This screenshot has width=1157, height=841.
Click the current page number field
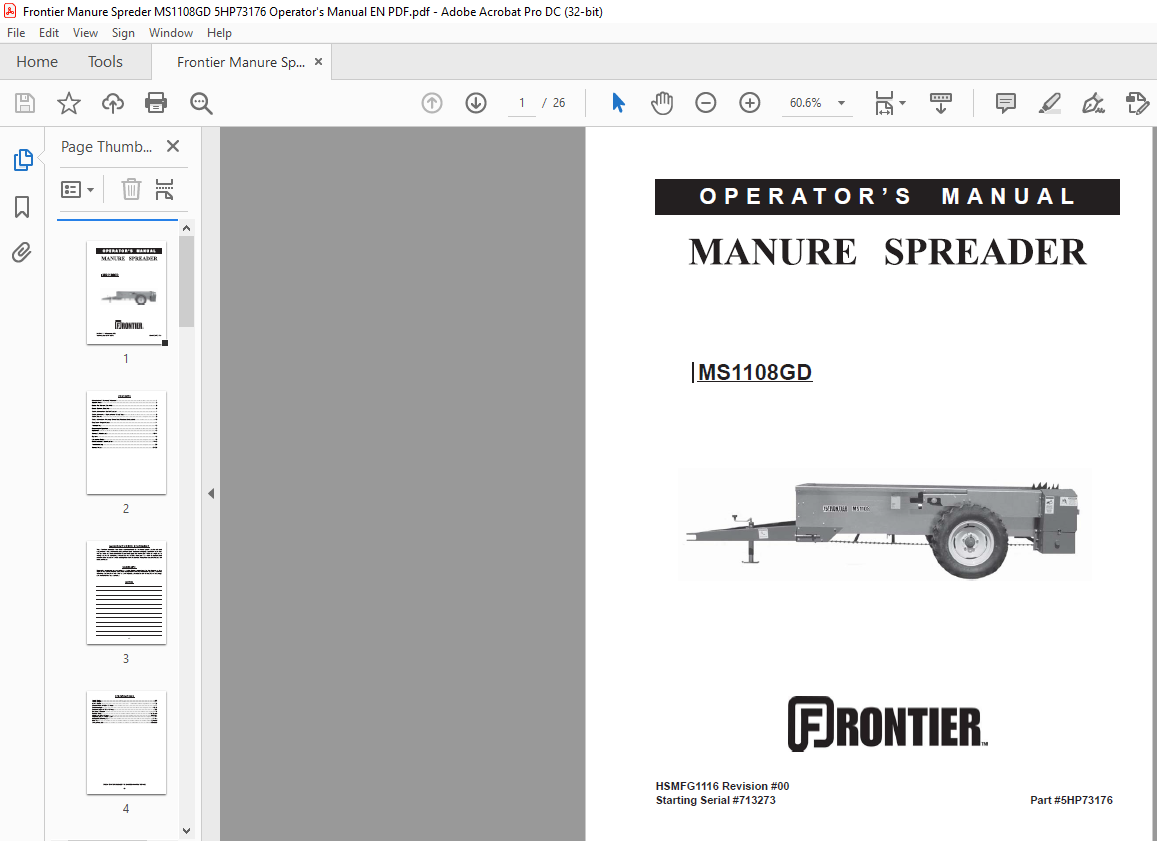click(x=522, y=103)
